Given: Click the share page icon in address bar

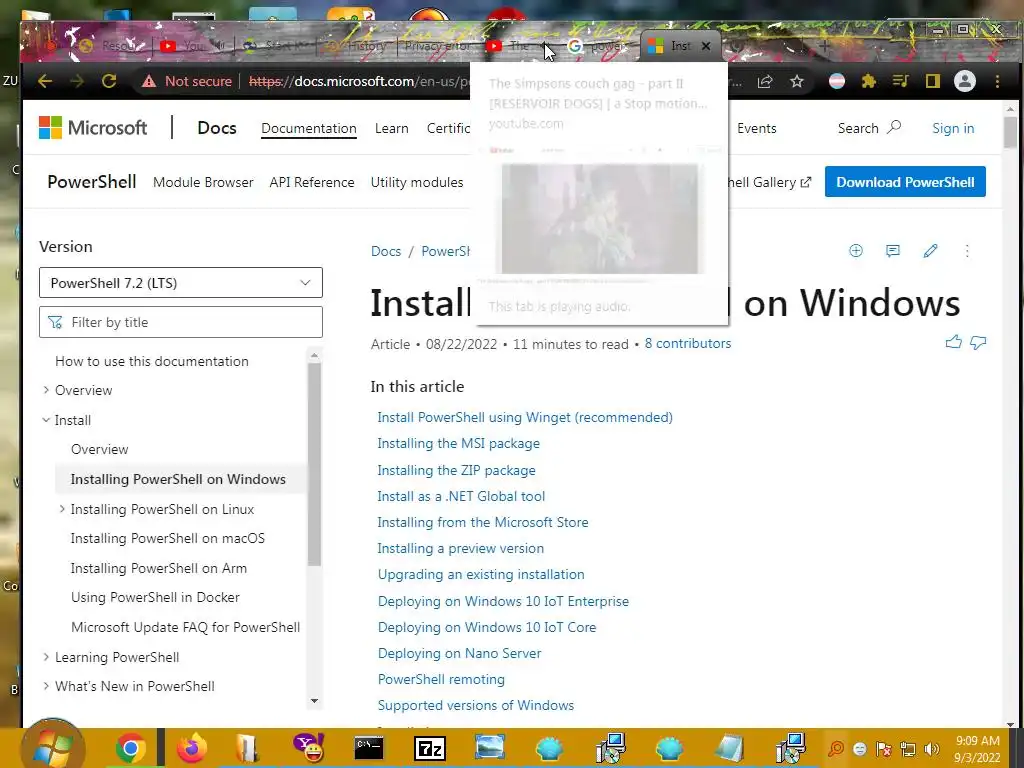Looking at the screenshot, I should 765,81.
